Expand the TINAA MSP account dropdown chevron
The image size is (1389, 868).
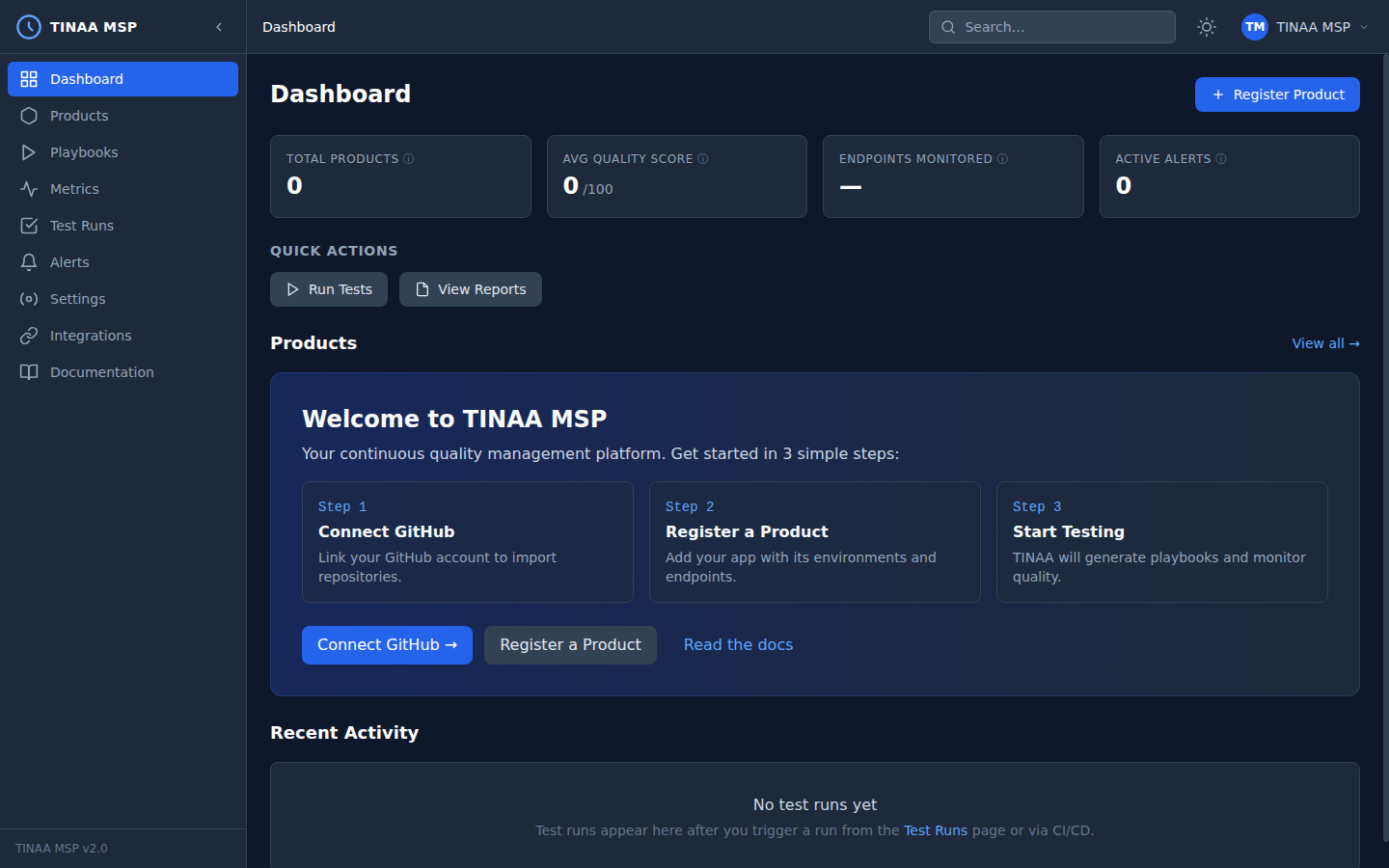click(x=1364, y=27)
